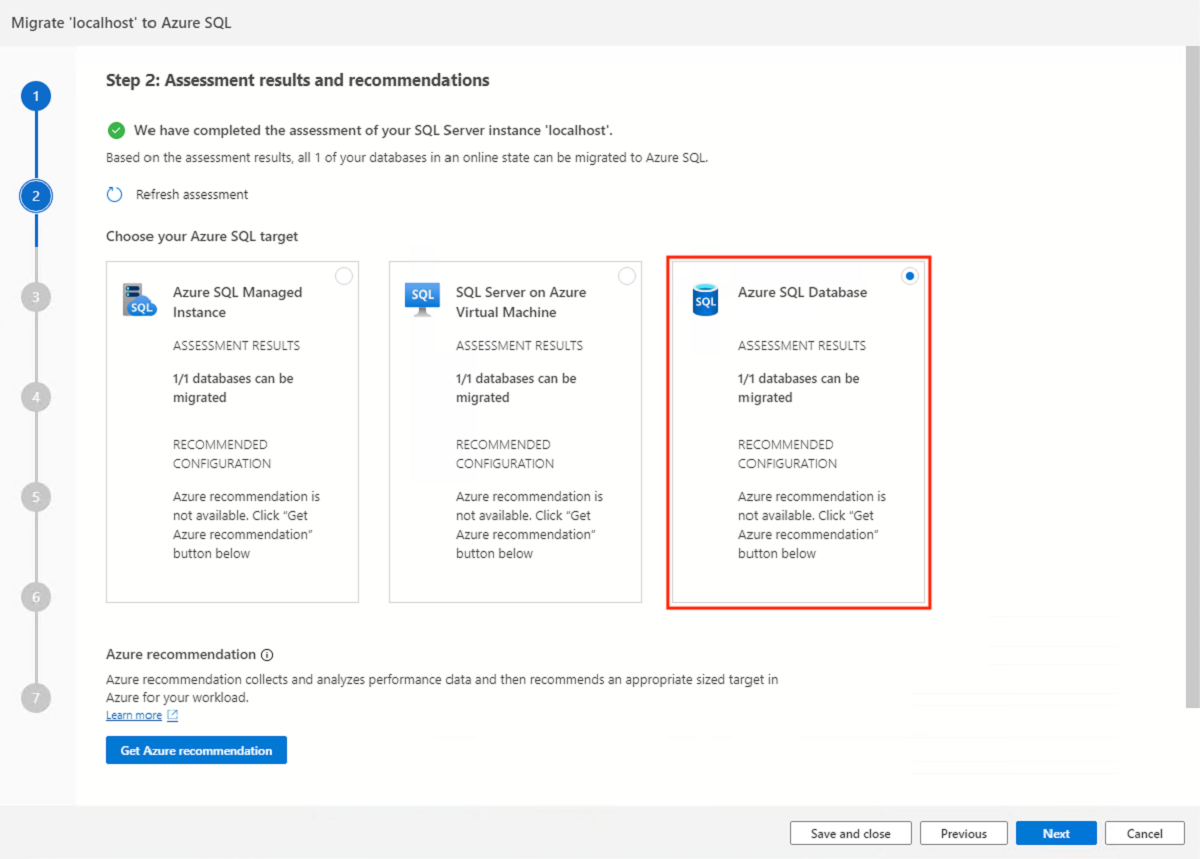Go to wizard step 1
This screenshot has width=1200, height=859.
tap(36, 96)
